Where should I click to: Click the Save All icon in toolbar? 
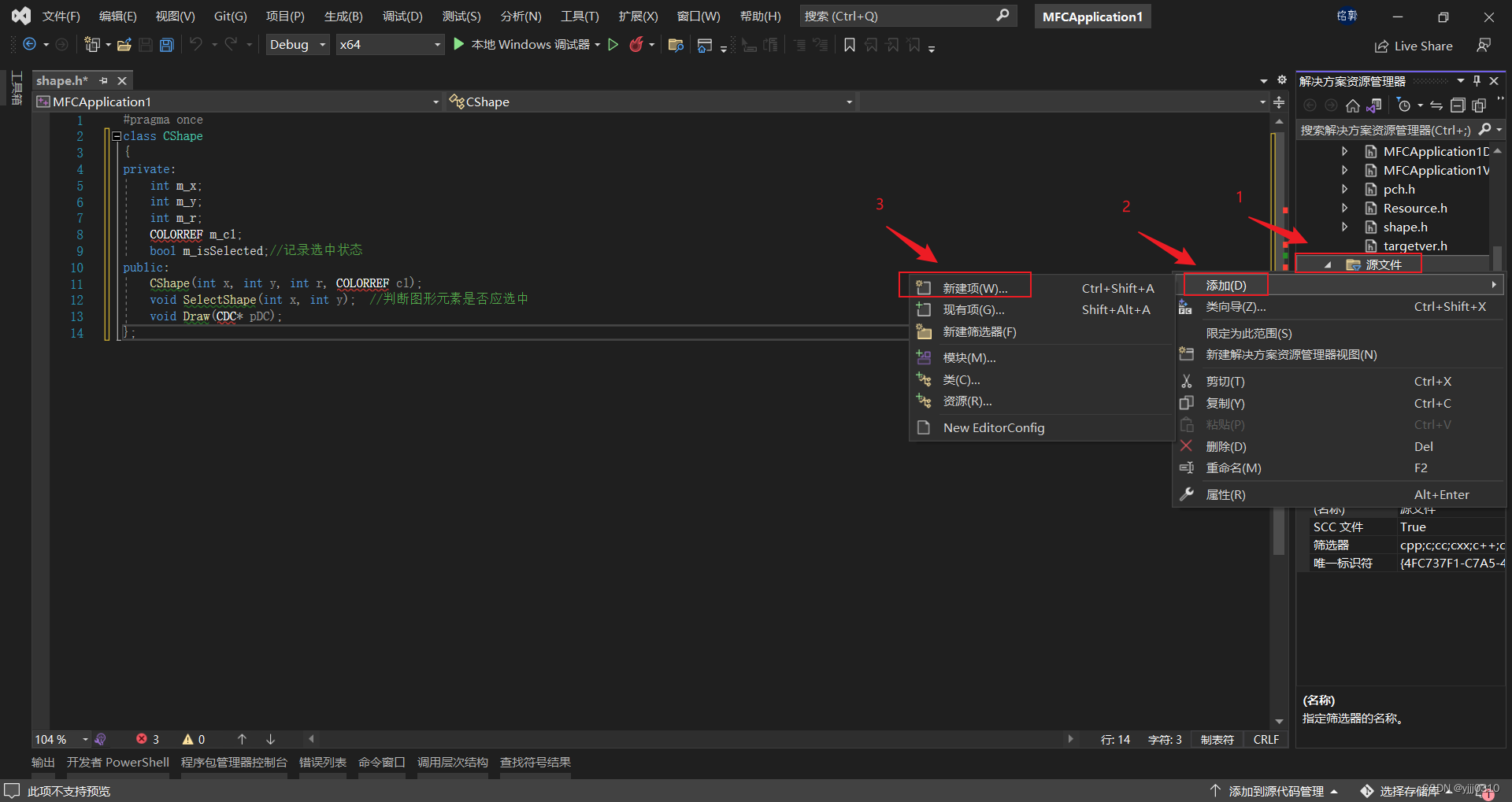coord(166,45)
